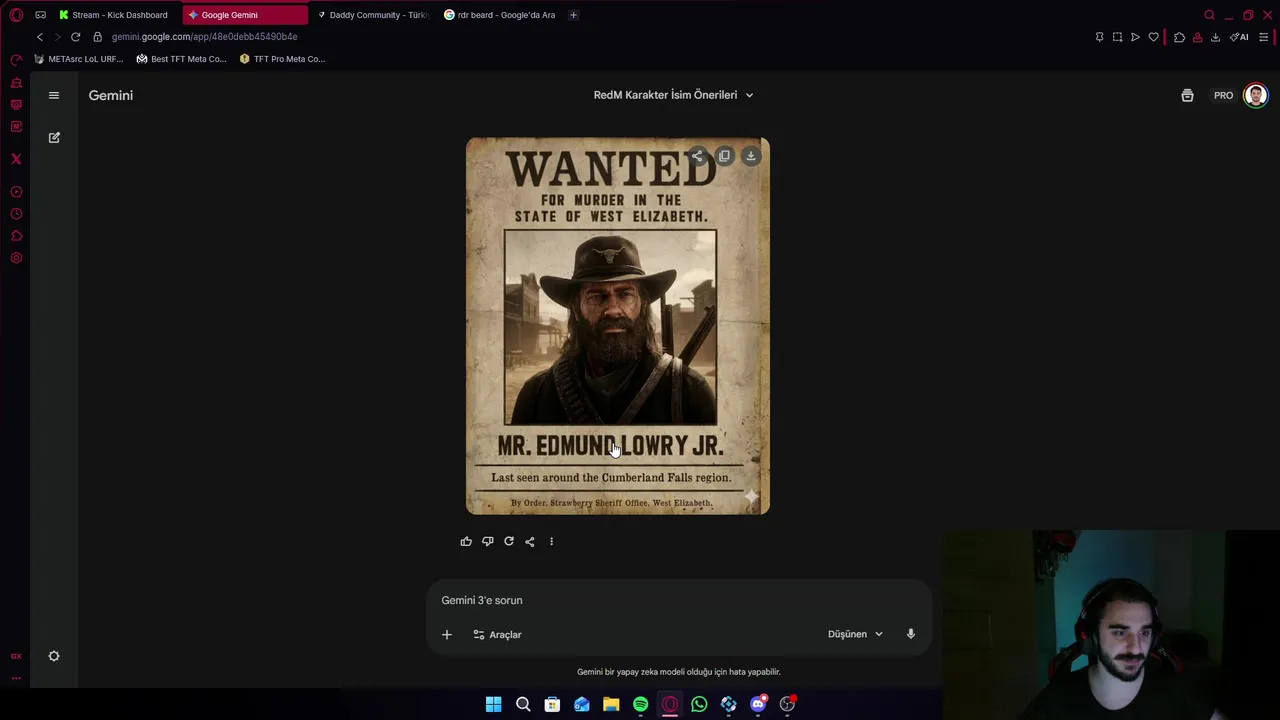Open the Best TFT Meta Co... bookmark
The height and width of the screenshot is (720, 1280).
(x=181, y=59)
